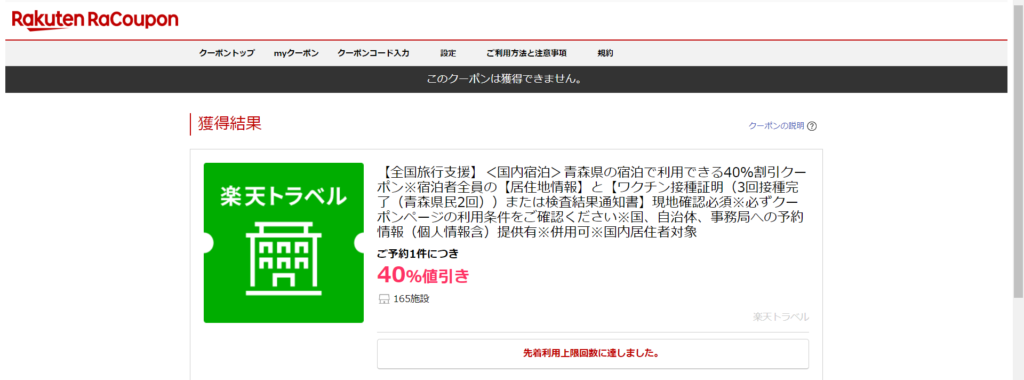Open クーポンコード入力 in the navigation
This screenshot has height=380, width=1024.
click(x=373, y=54)
